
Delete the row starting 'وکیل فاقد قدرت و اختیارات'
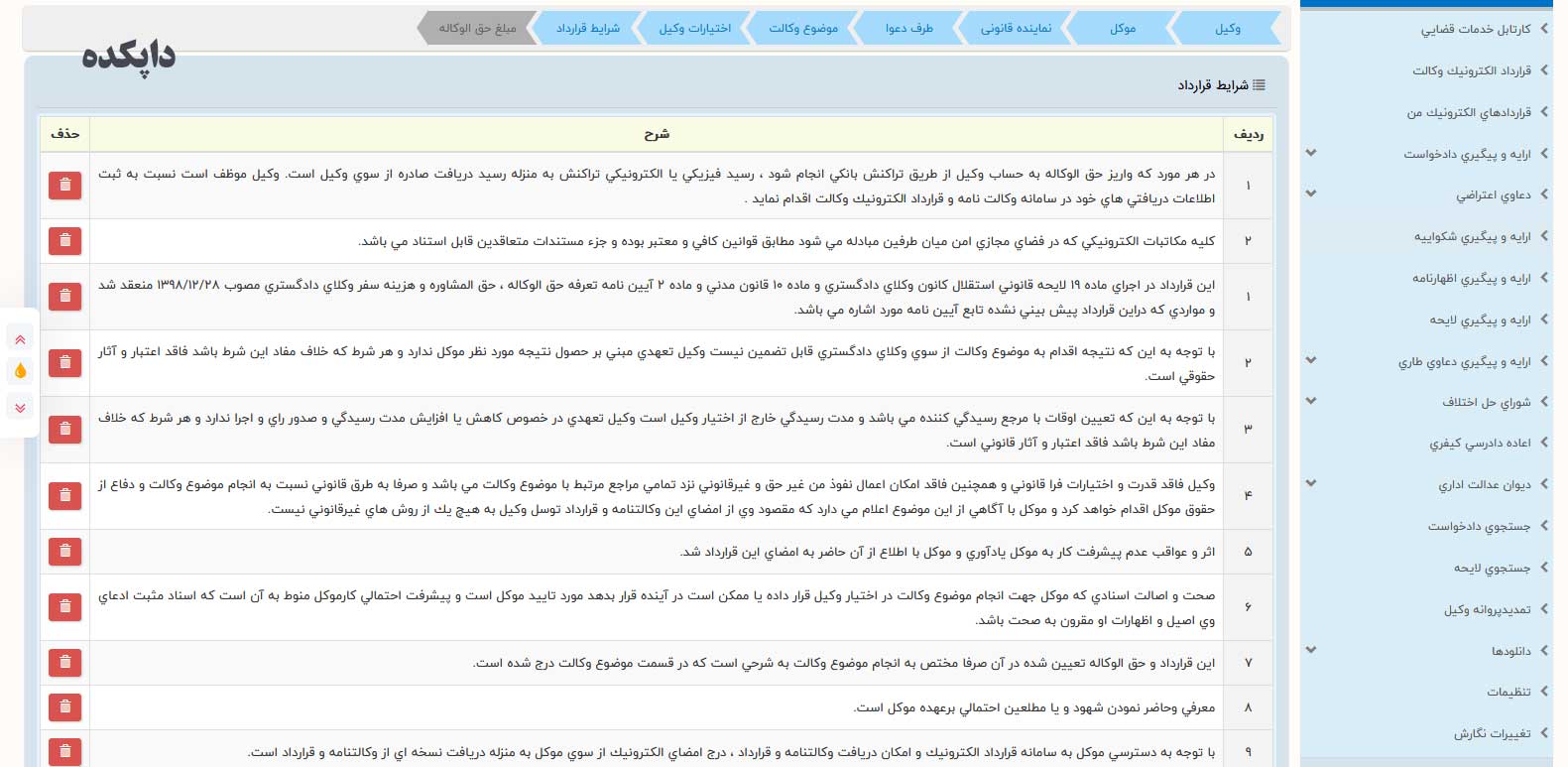tap(64, 495)
